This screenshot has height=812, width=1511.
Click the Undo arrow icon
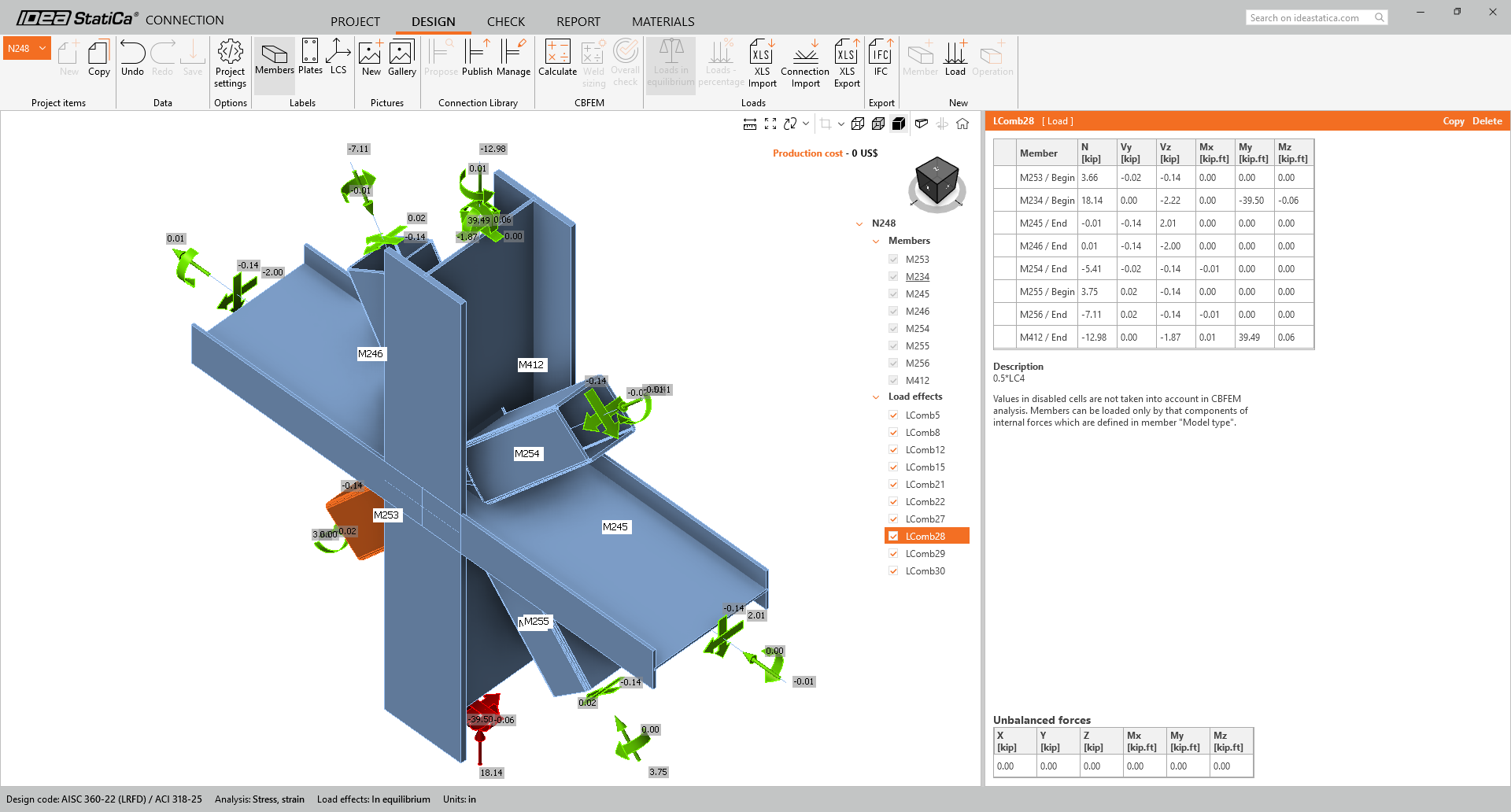pyautogui.click(x=132, y=52)
